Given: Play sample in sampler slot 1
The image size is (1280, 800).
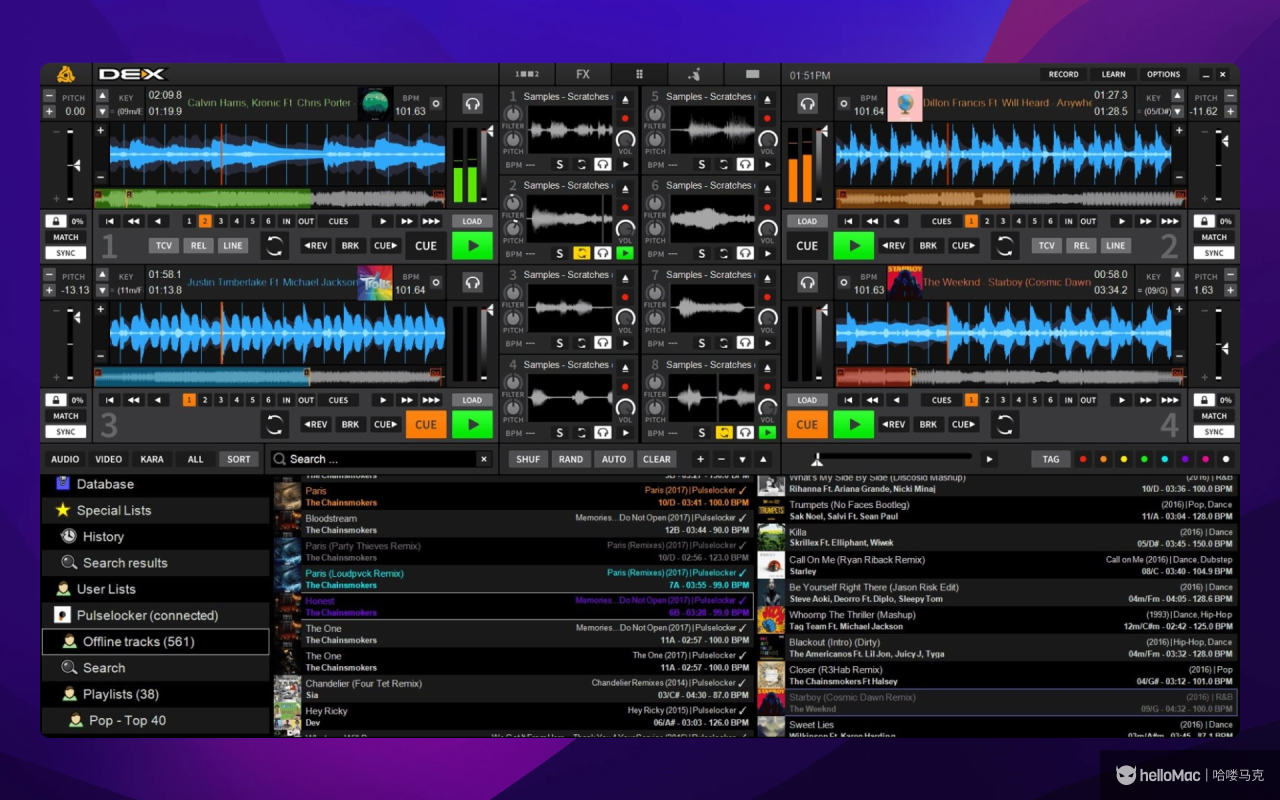Looking at the screenshot, I should [626, 164].
